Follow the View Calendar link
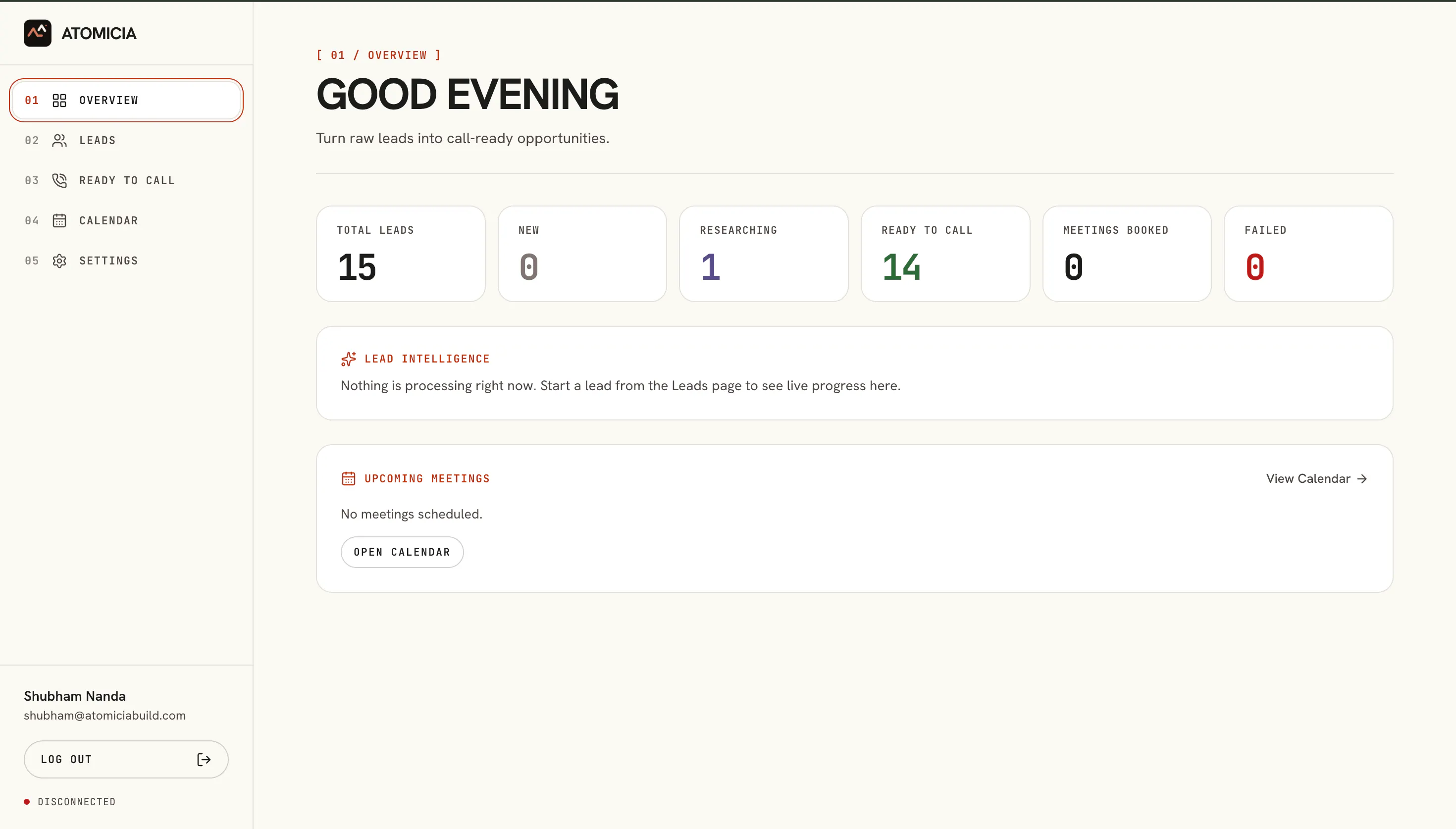1456x829 pixels. (x=1316, y=479)
